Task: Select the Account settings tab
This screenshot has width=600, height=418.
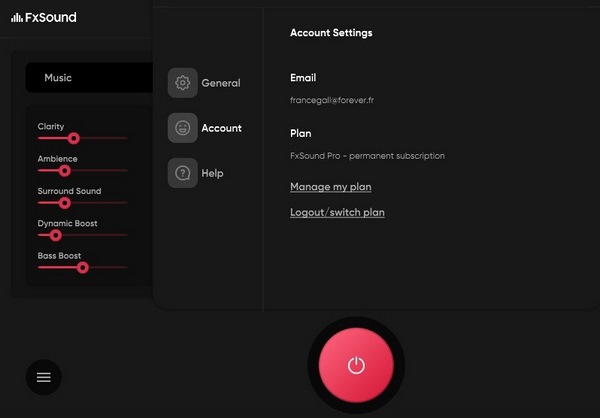Action: [x=205, y=128]
